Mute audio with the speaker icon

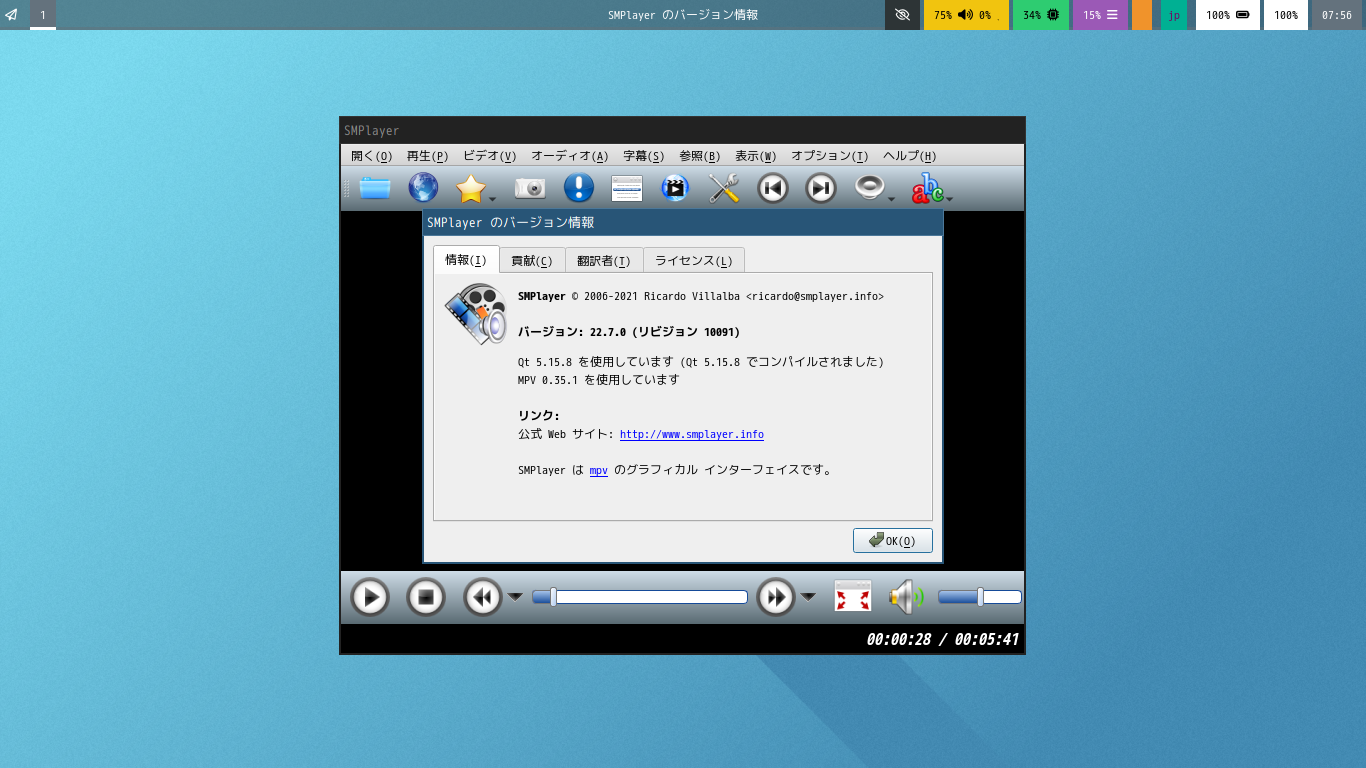[x=906, y=598]
